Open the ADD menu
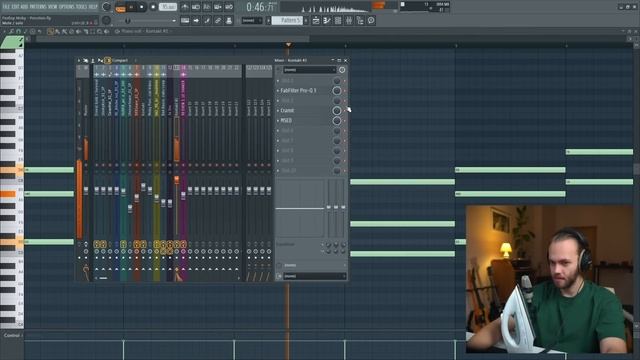 coord(24,7)
